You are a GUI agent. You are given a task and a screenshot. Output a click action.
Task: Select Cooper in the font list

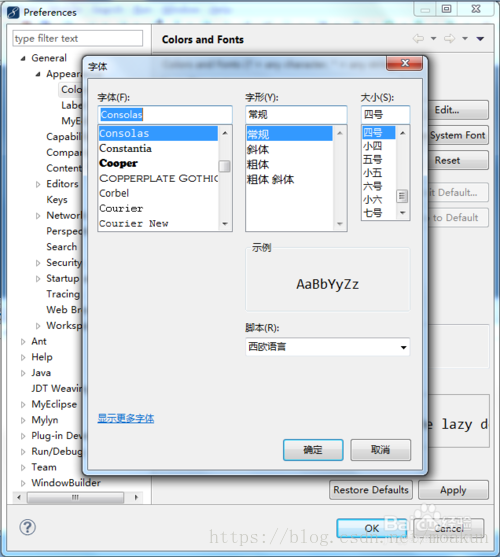tap(158, 163)
